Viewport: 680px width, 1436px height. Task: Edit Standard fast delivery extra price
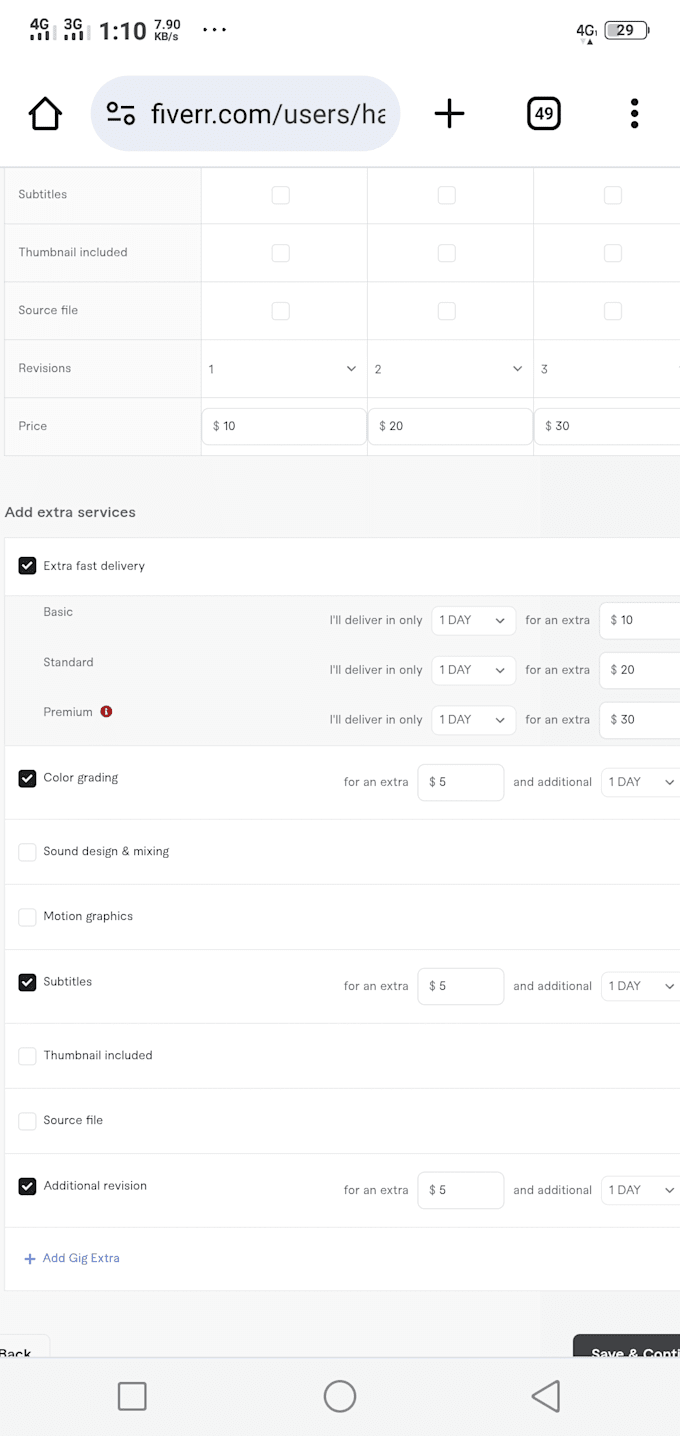point(640,670)
